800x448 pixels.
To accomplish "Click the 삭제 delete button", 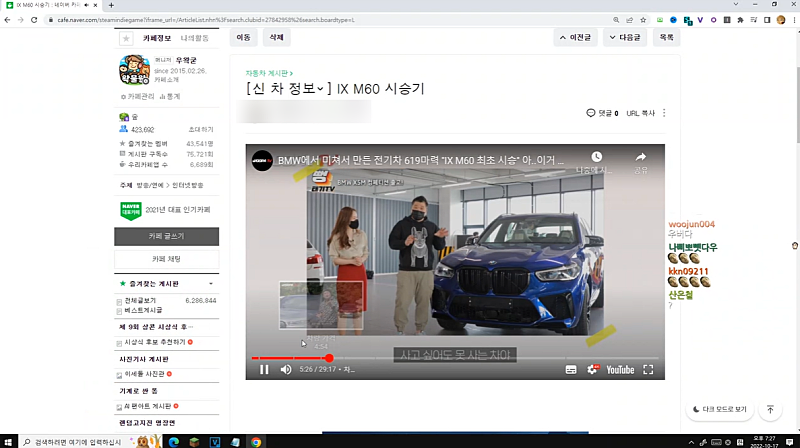I will tap(277, 37).
